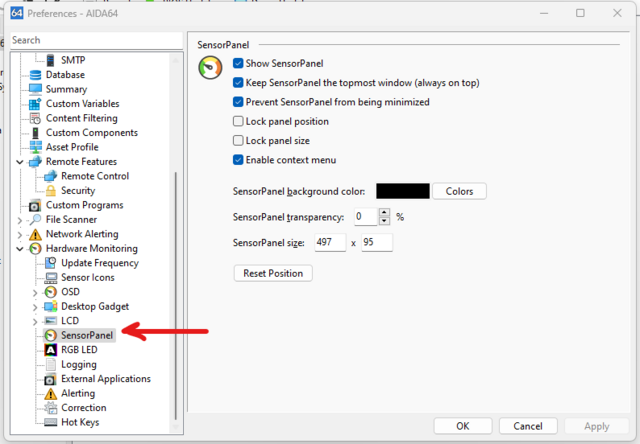This screenshot has height=444, width=640.
Task: Open the Remote Control preferences page
Action: point(95,176)
